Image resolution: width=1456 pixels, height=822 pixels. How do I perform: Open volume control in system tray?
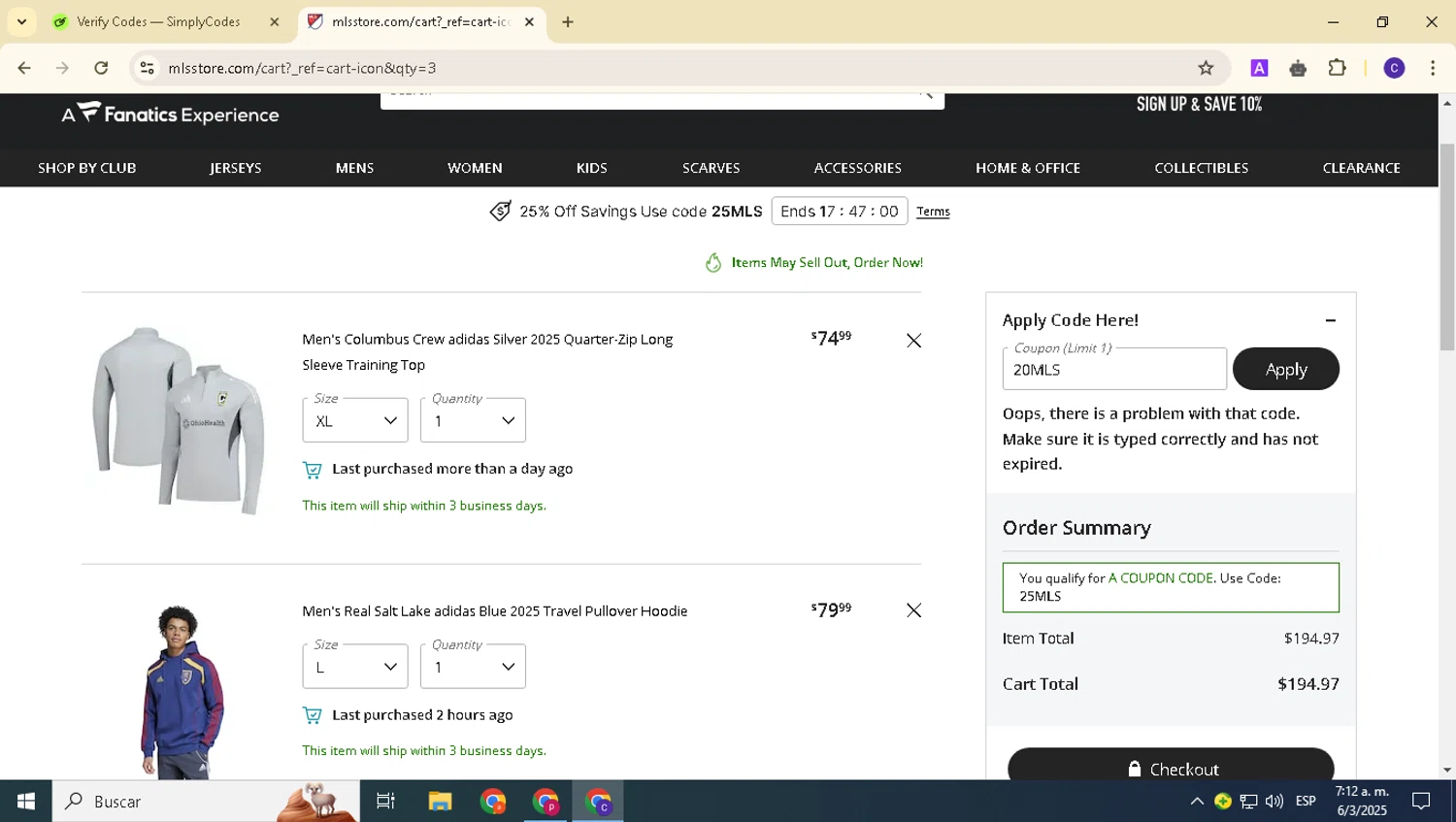(x=1274, y=802)
